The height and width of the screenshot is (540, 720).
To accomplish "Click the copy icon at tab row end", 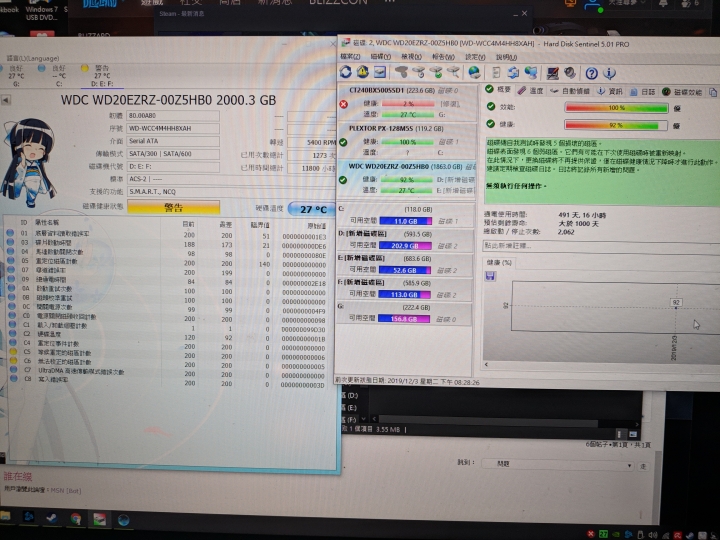I will coord(713,92).
